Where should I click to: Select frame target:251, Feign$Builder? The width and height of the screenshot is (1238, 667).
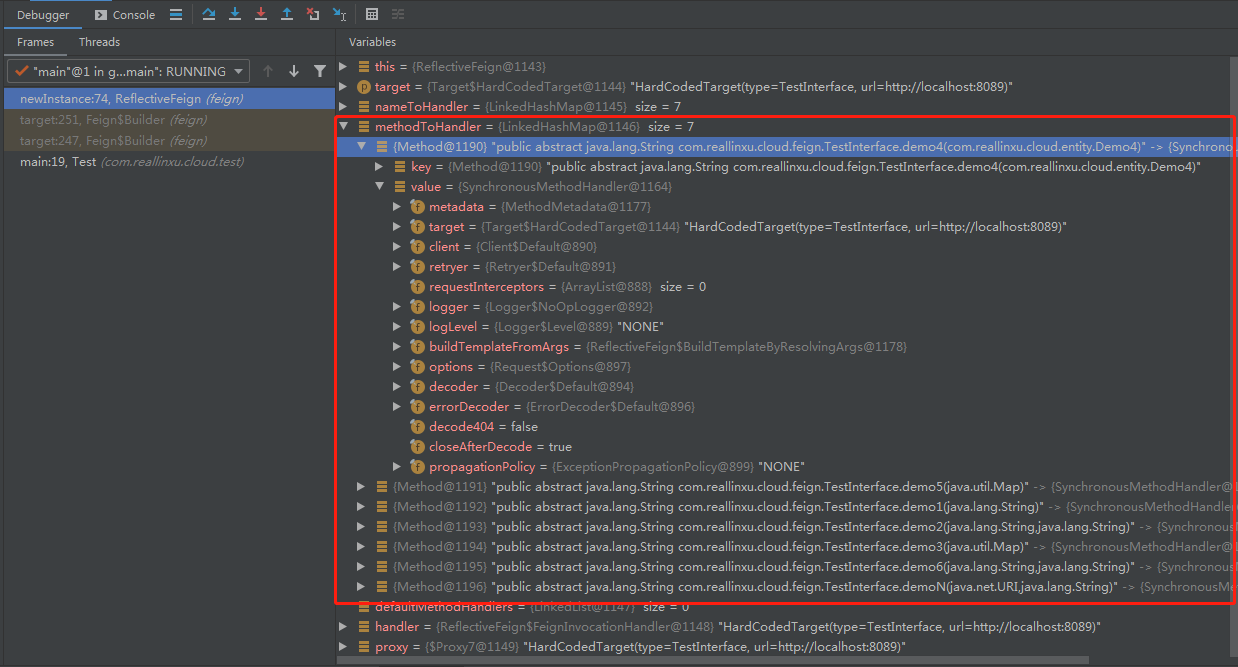pos(167,120)
